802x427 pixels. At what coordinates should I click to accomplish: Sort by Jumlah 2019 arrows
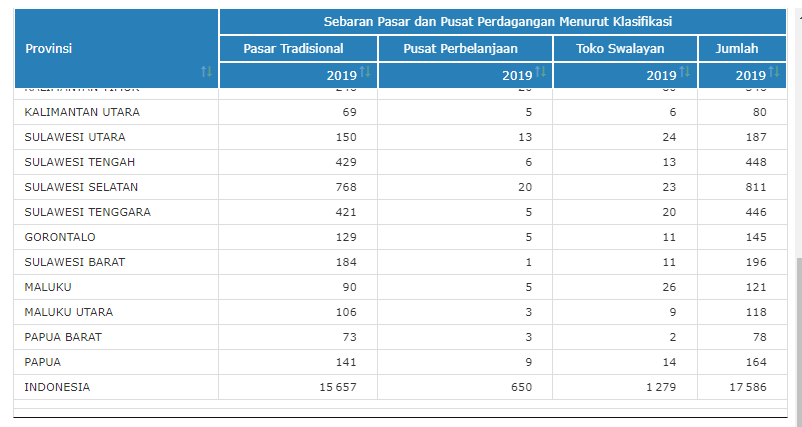click(x=774, y=72)
